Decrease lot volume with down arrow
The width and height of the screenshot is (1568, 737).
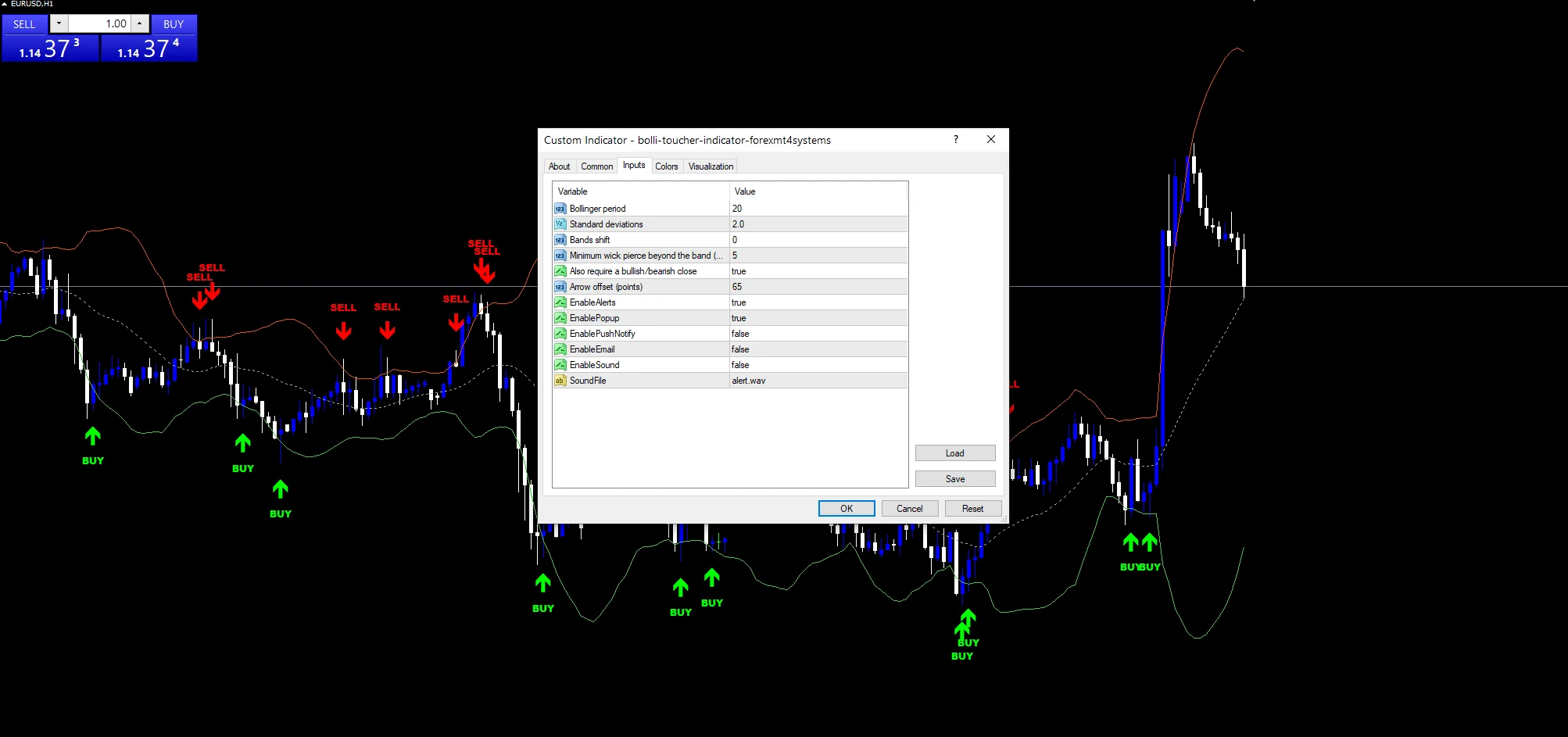59,23
